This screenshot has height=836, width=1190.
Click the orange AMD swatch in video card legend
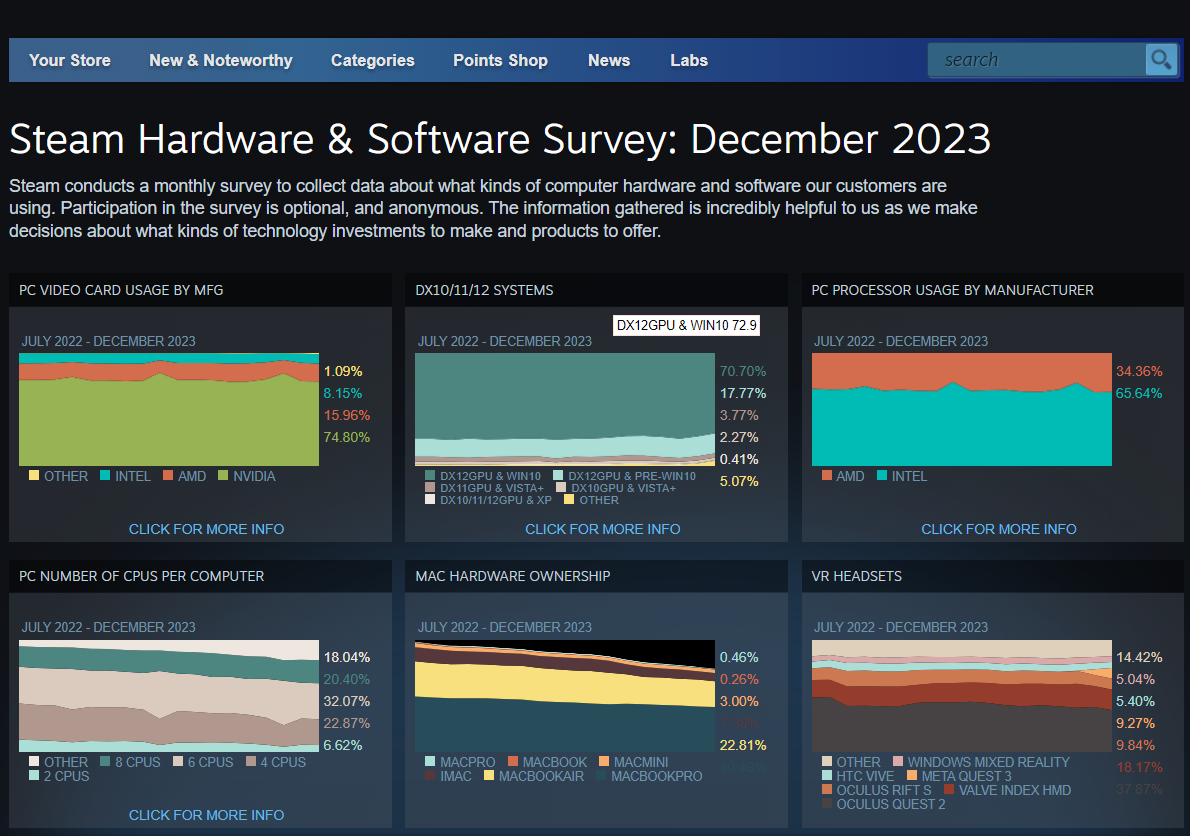tap(168, 476)
